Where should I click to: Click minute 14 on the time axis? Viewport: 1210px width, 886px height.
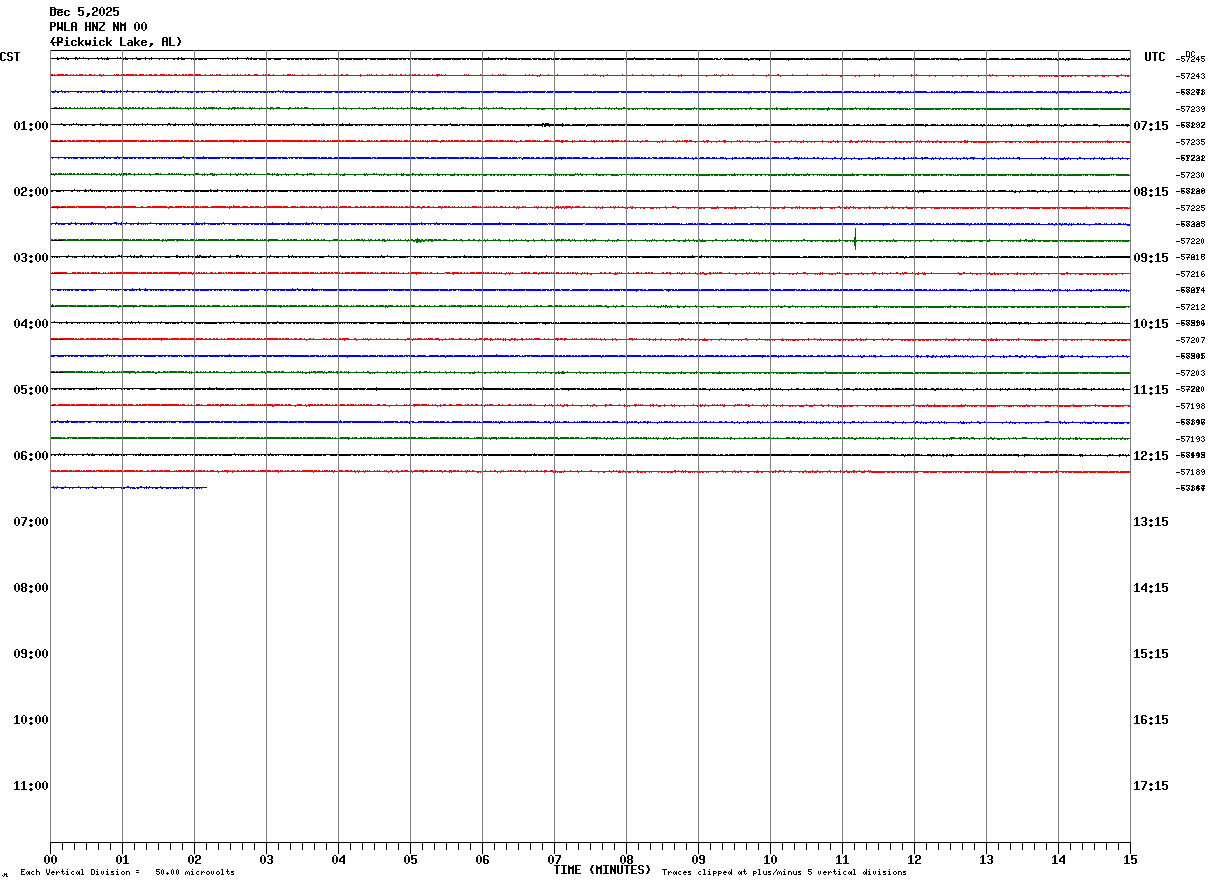1058,860
